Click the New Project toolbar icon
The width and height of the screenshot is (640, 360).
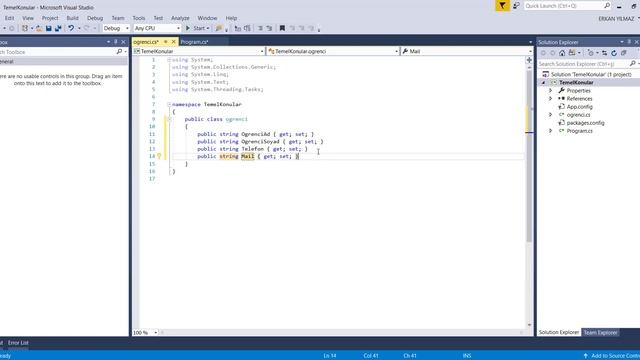pos(25,28)
